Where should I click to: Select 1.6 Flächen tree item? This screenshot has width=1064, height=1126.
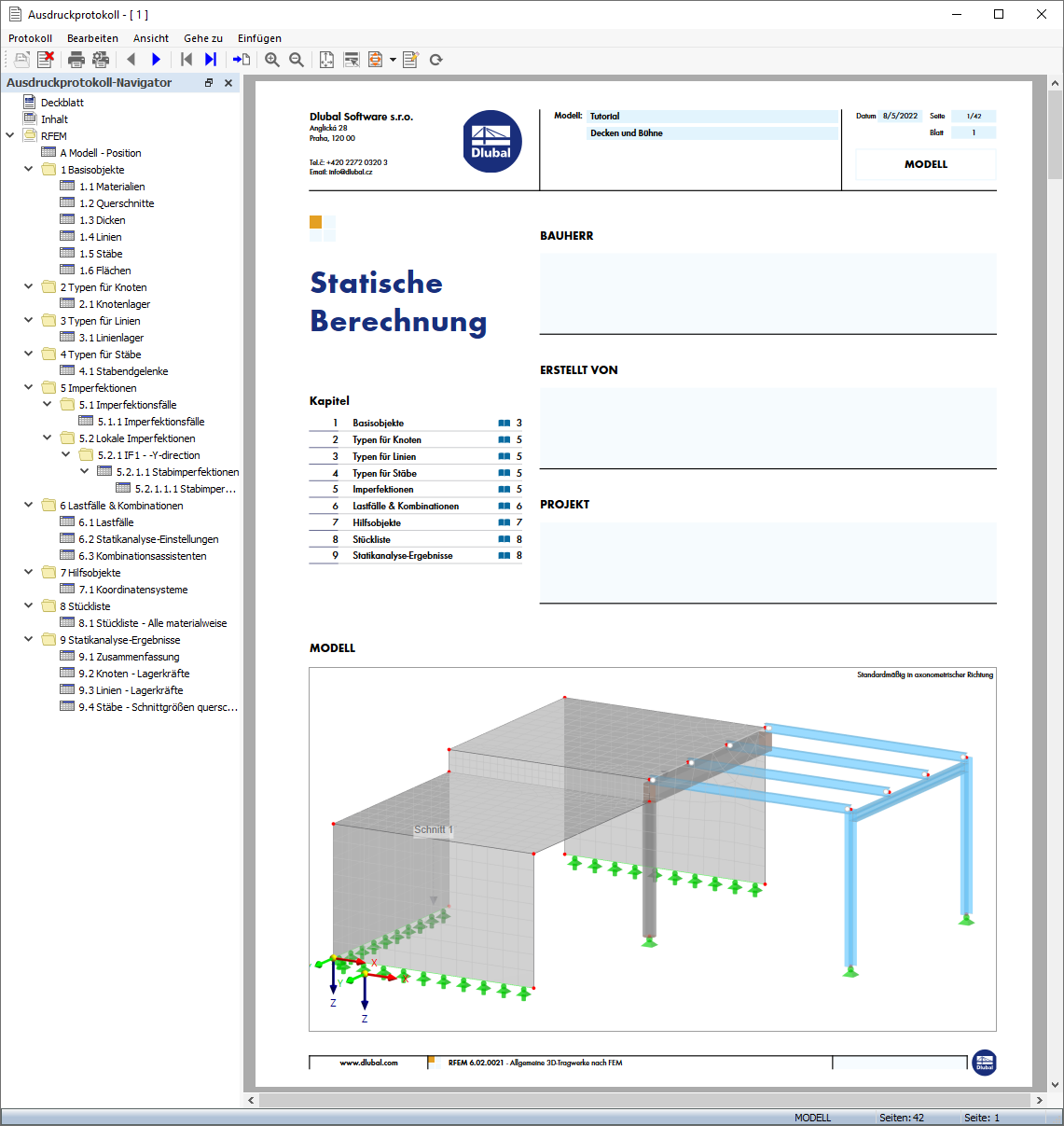tap(104, 271)
